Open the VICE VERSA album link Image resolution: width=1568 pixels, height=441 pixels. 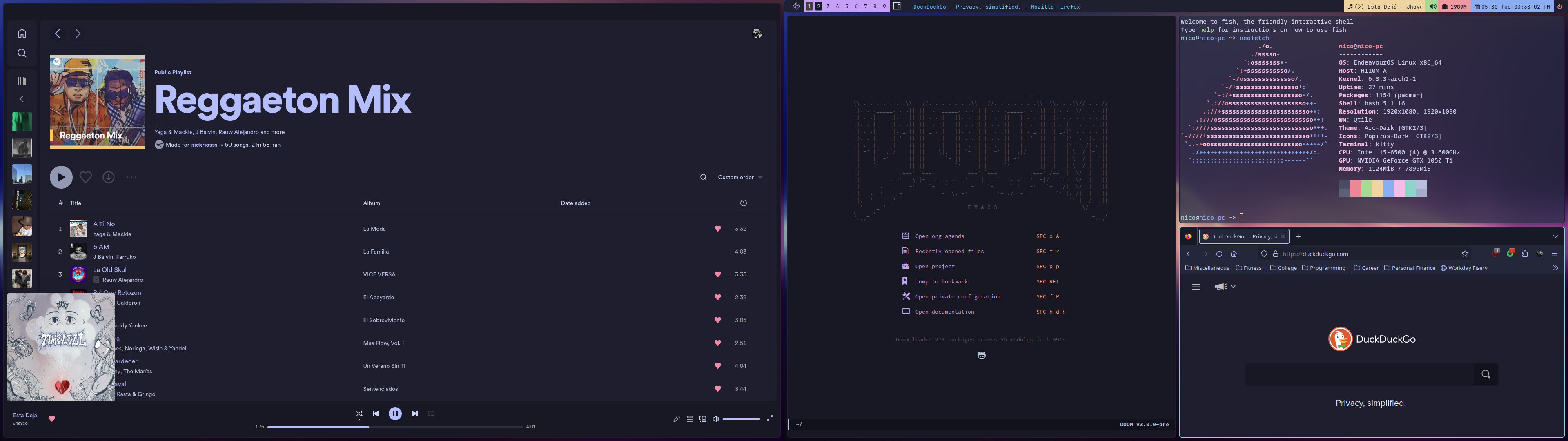(379, 275)
